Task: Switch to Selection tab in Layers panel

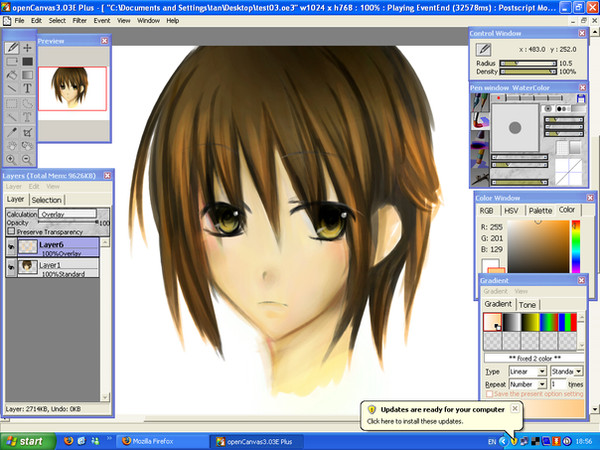Action: (x=46, y=200)
